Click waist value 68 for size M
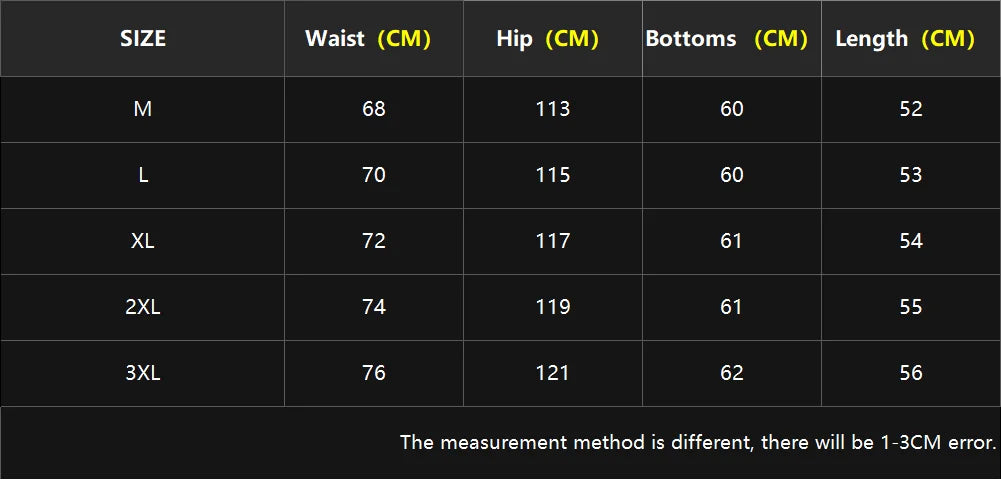The width and height of the screenshot is (1001, 480). tap(374, 109)
